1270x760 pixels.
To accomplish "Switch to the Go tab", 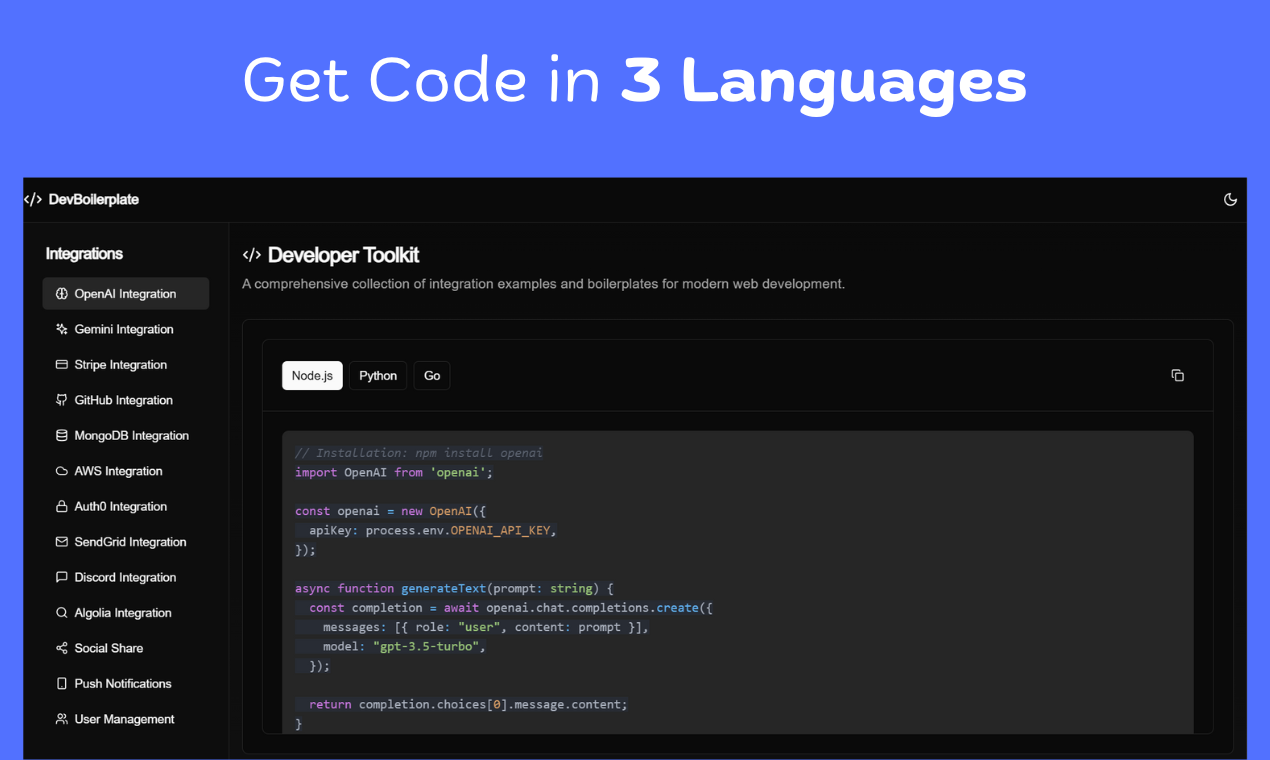I will [432, 376].
